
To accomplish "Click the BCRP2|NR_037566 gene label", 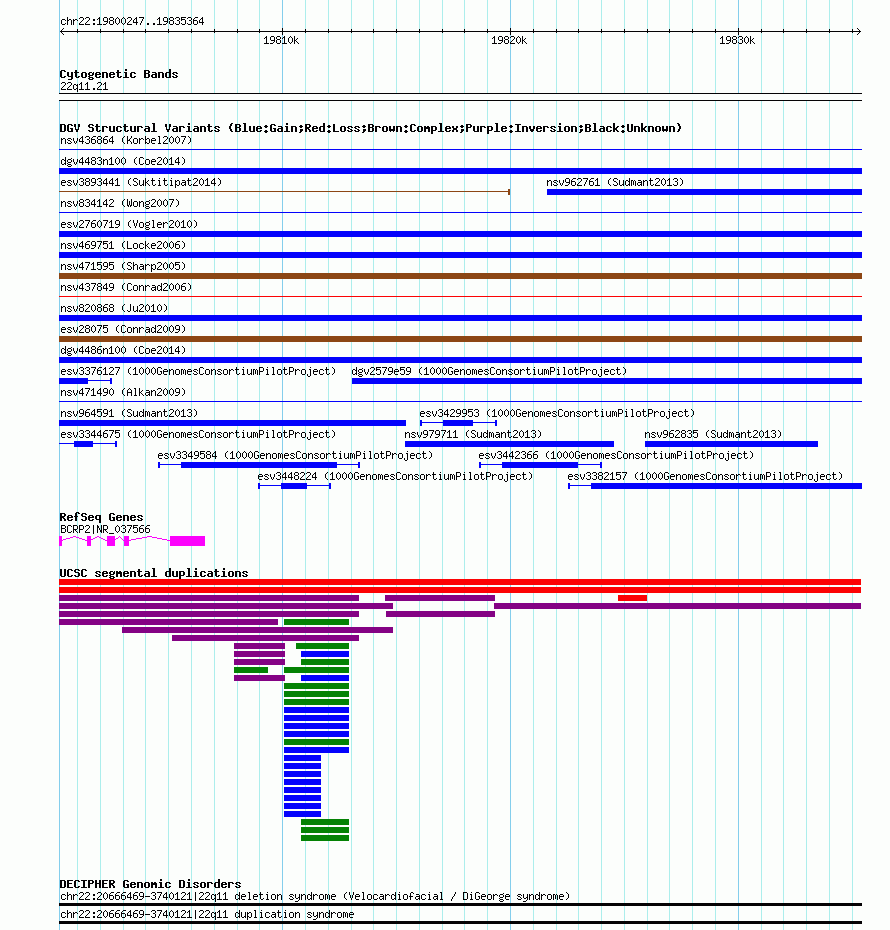I will [105, 529].
